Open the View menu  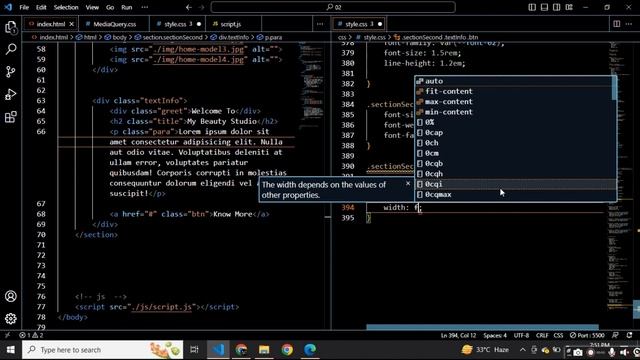tap(92, 7)
